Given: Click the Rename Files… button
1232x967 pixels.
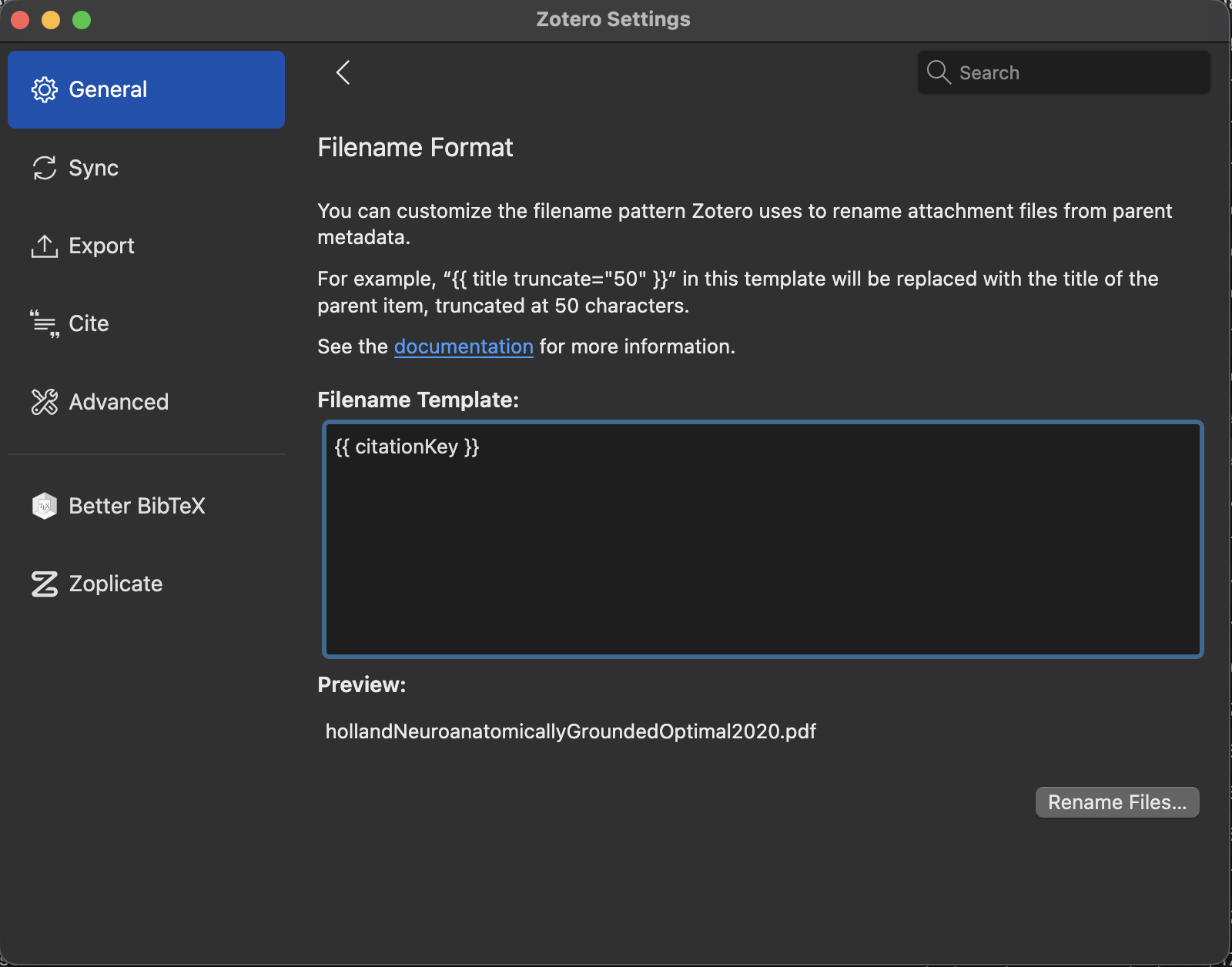Looking at the screenshot, I should coord(1117,802).
